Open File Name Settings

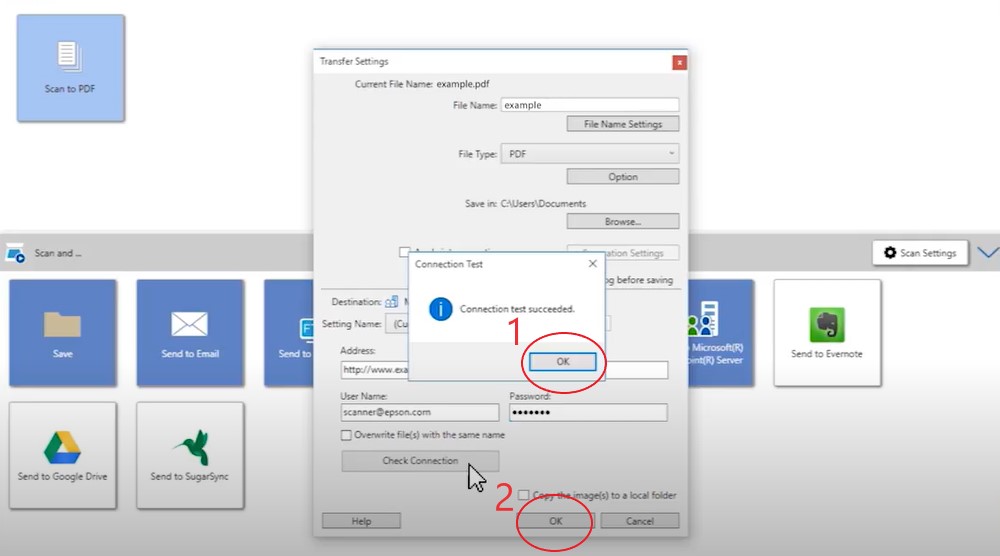coord(622,124)
